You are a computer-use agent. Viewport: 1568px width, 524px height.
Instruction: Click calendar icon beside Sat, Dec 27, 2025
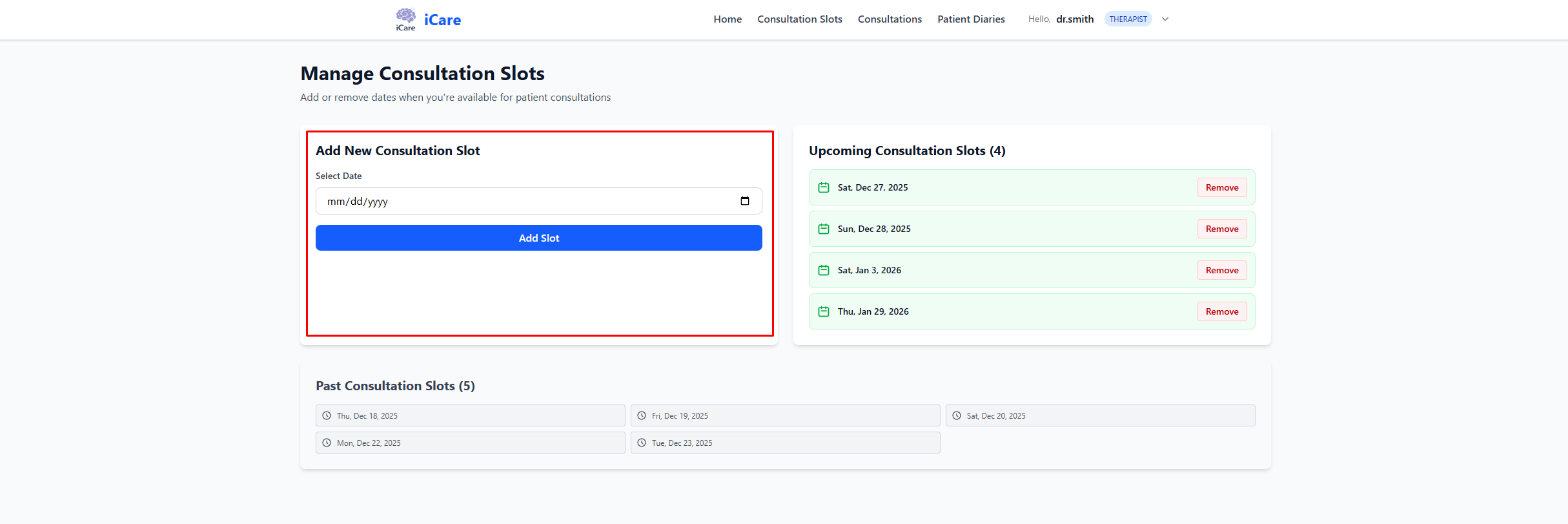pos(824,187)
